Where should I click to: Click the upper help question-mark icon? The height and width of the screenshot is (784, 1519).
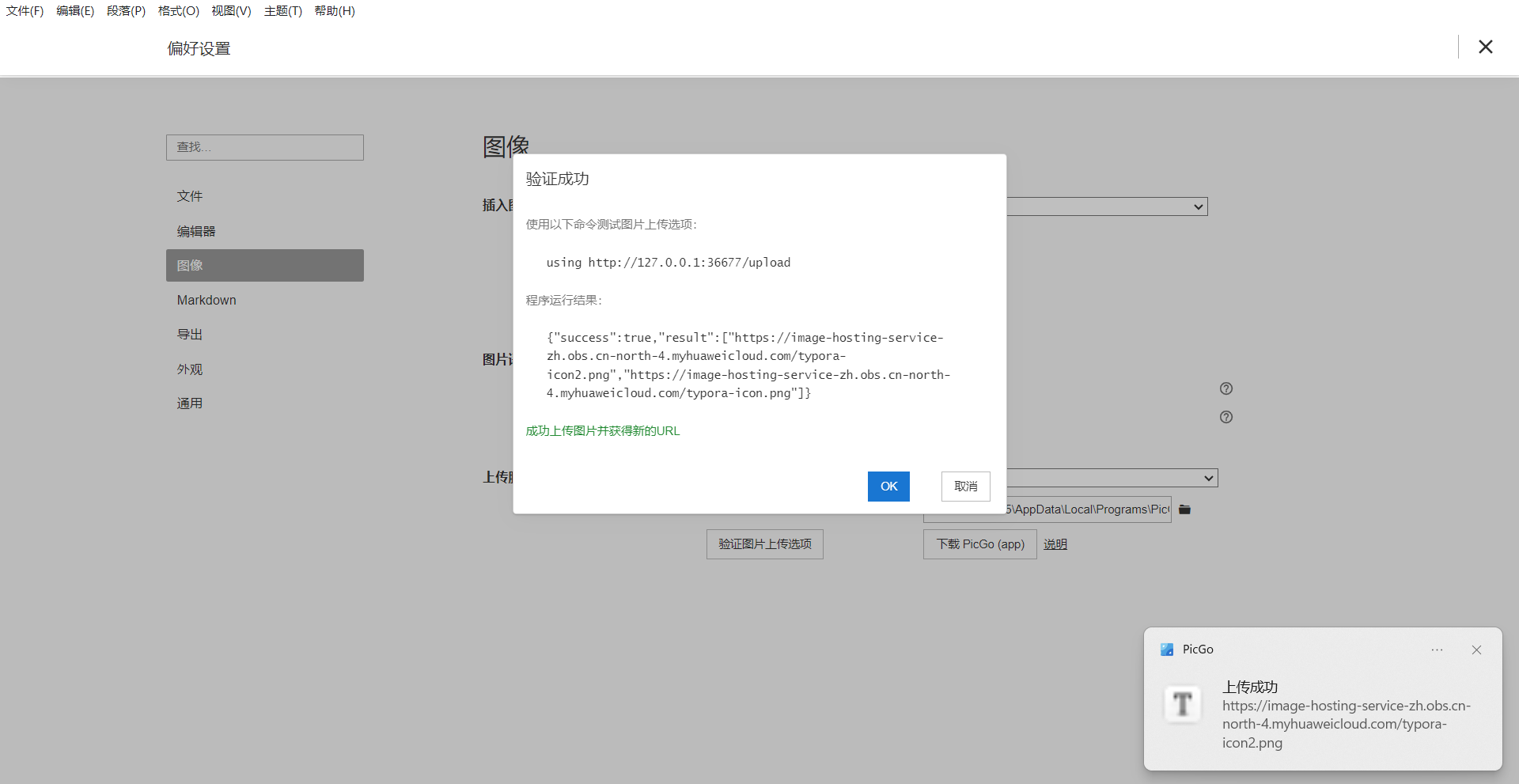pyautogui.click(x=1226, y=388)
